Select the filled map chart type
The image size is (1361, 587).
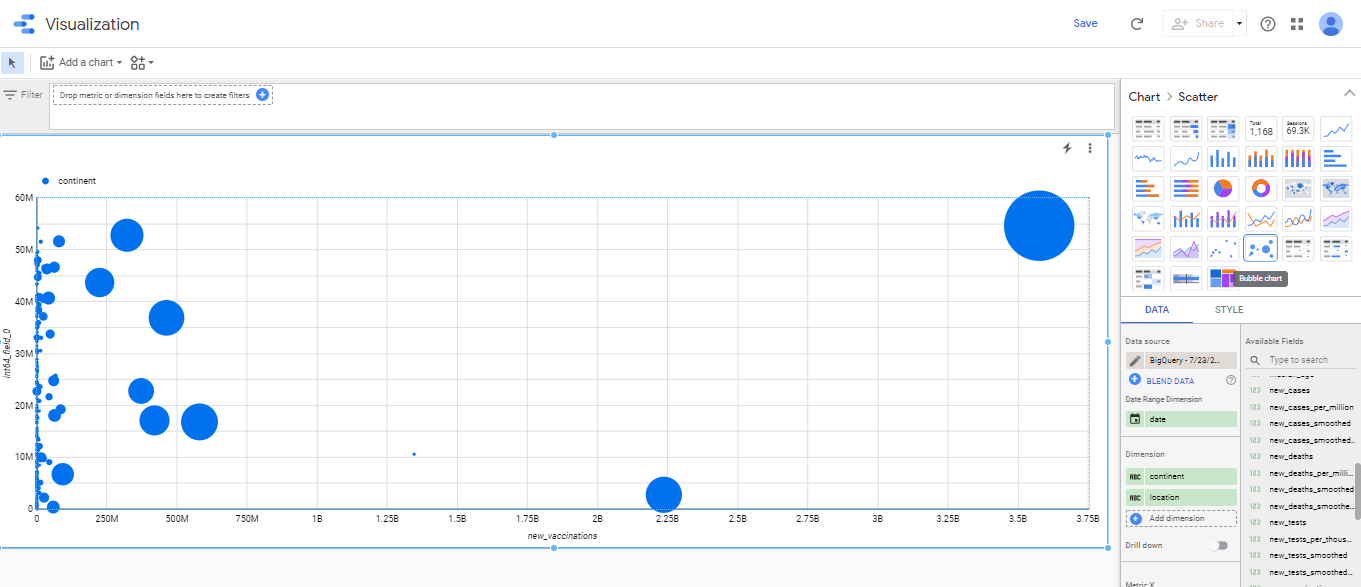[x=1336, y=188]
